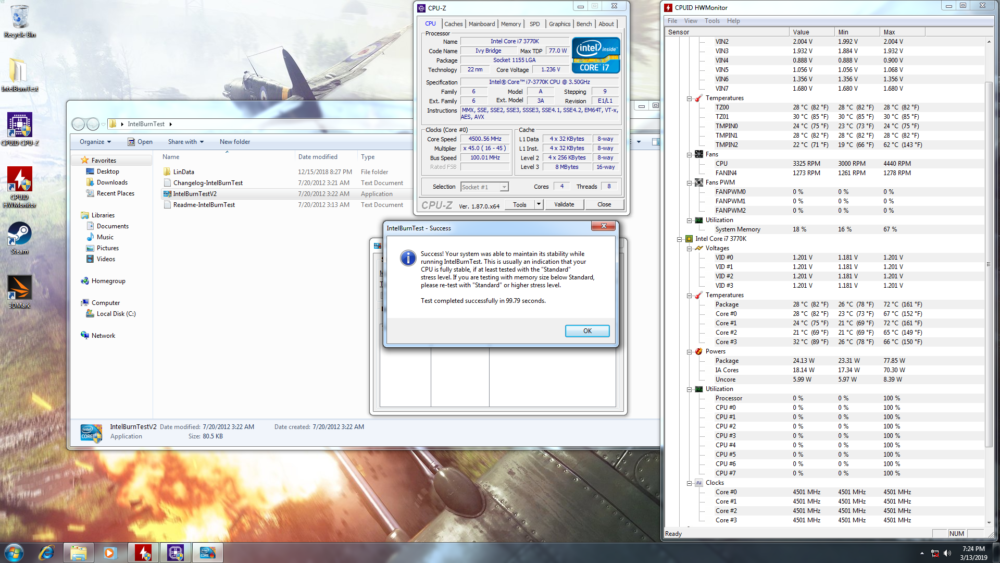This screenshot has width=1000, height=563.
Task: Switch to Graphics tab in CPU-Z
Action: [559, 24]
